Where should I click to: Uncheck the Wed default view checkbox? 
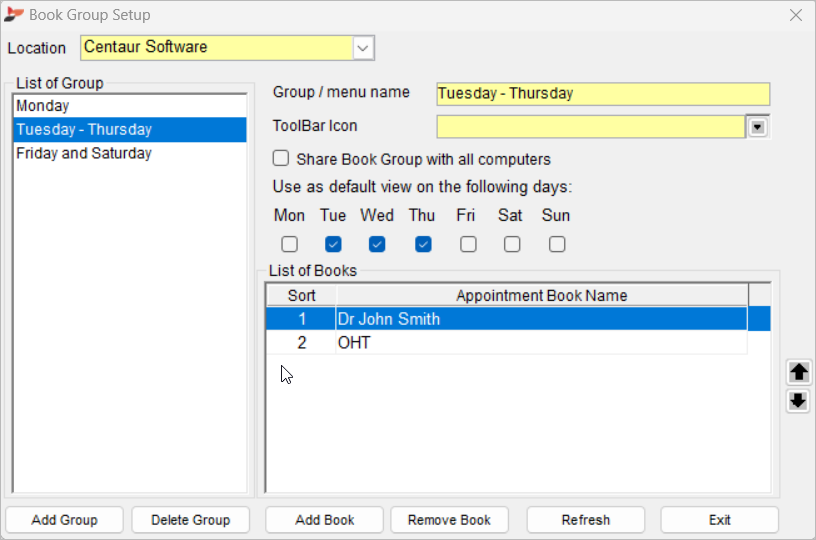(377, 244)
